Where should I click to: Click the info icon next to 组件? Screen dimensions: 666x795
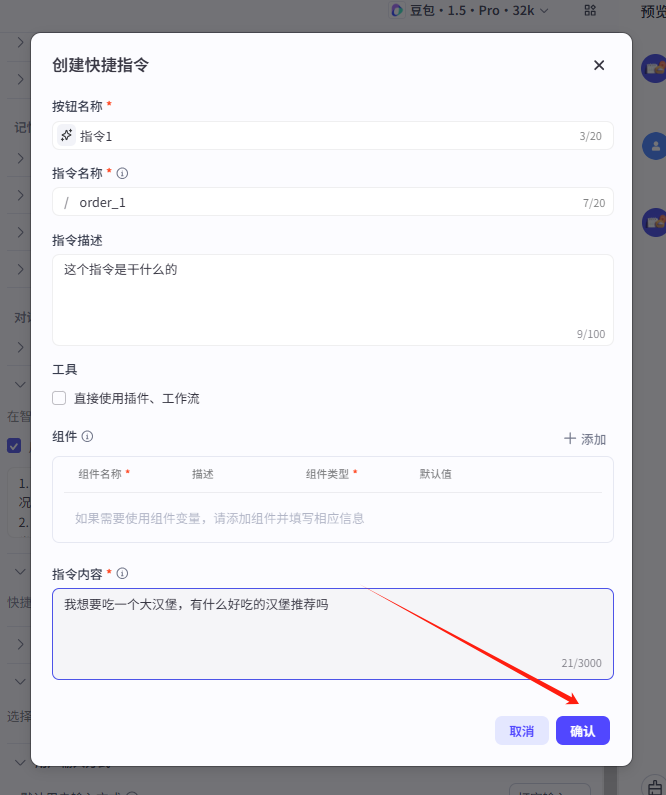tap(88, 437)
